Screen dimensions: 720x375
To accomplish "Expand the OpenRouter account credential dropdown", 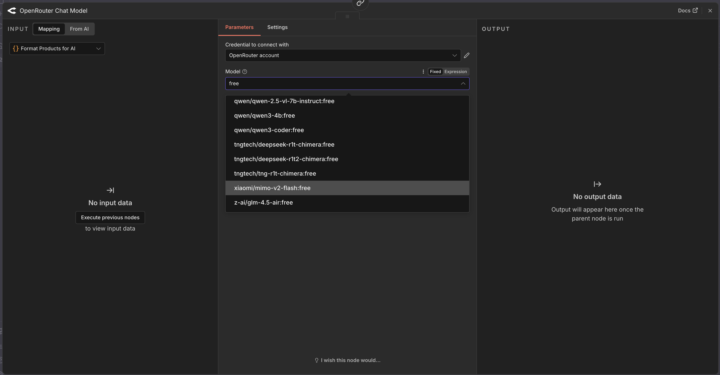I will pyautogui.click(x=343, y=56).
